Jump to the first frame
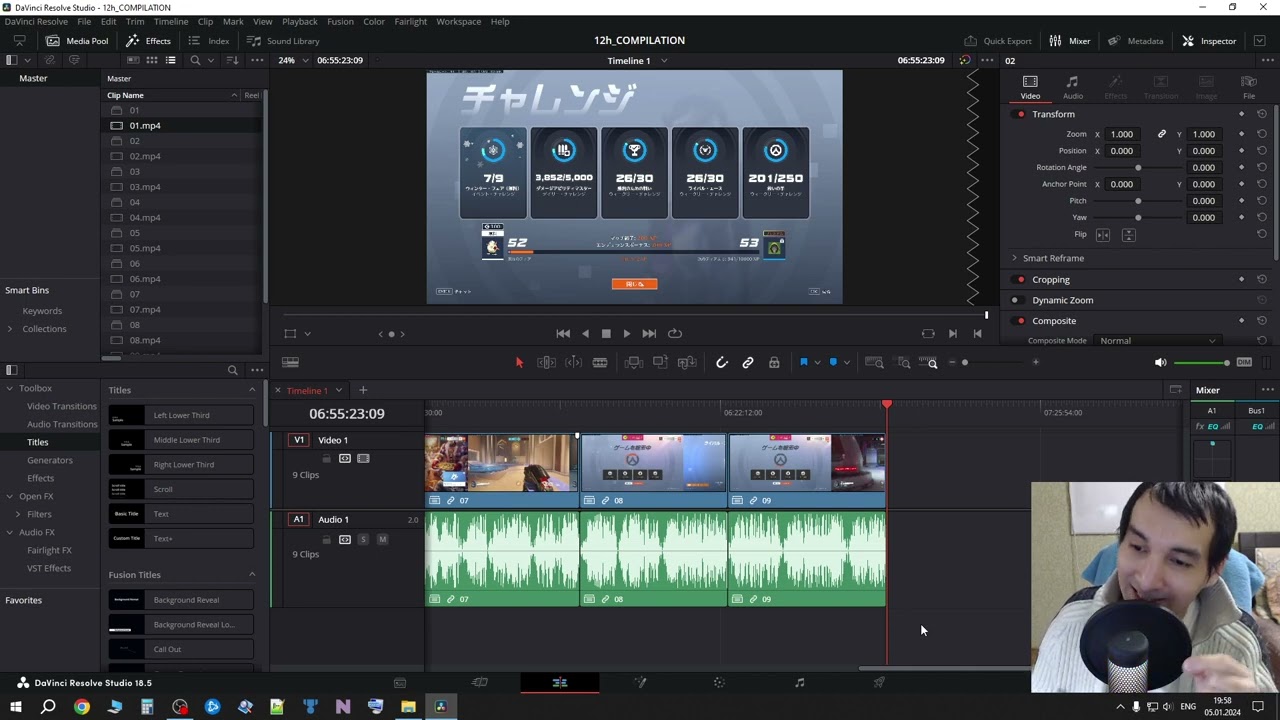This screenshot has width=1280, height=720. point(563,334)
